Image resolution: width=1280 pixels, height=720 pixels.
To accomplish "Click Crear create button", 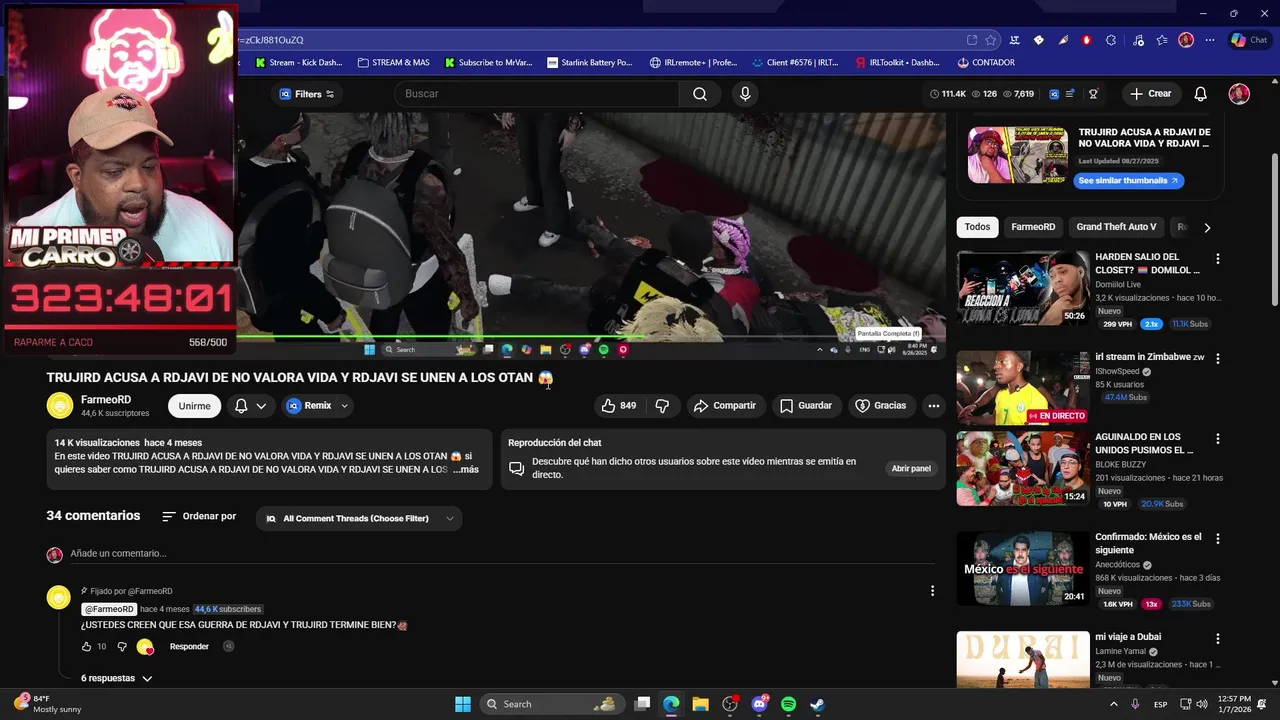I will coord(1150,94).
